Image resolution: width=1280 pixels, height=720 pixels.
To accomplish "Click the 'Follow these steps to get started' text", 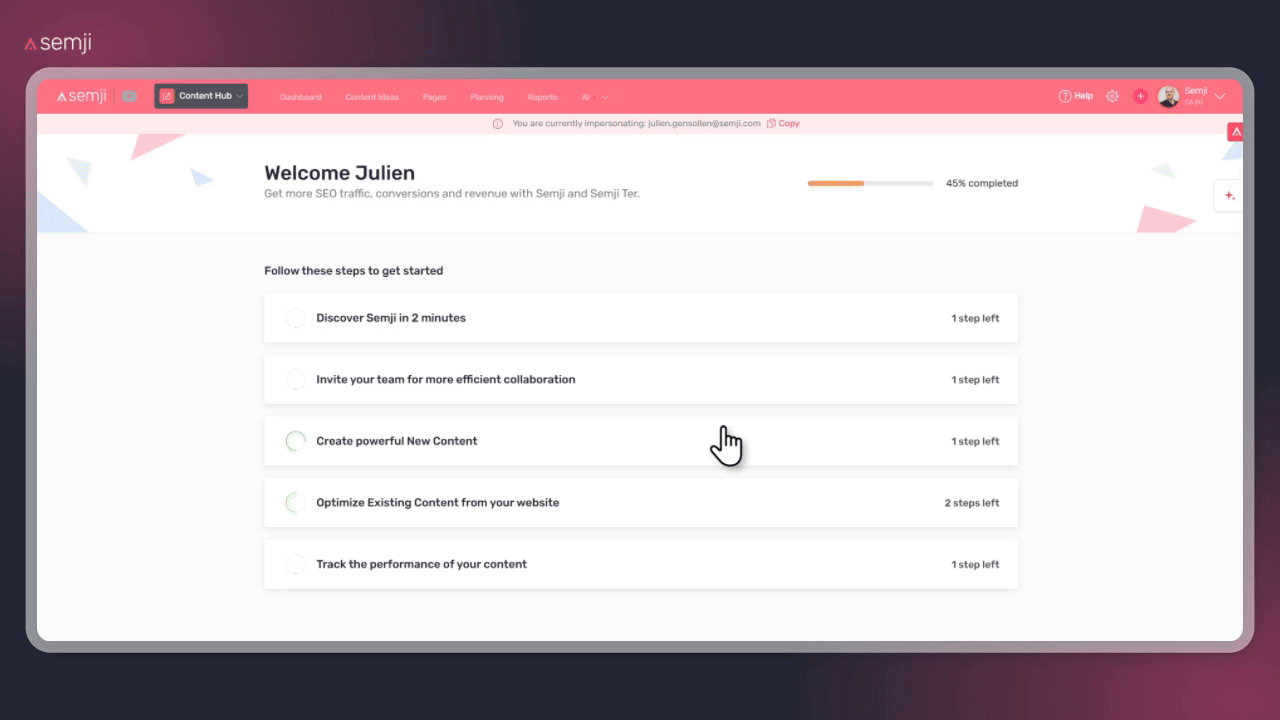I will coord(353,271).
